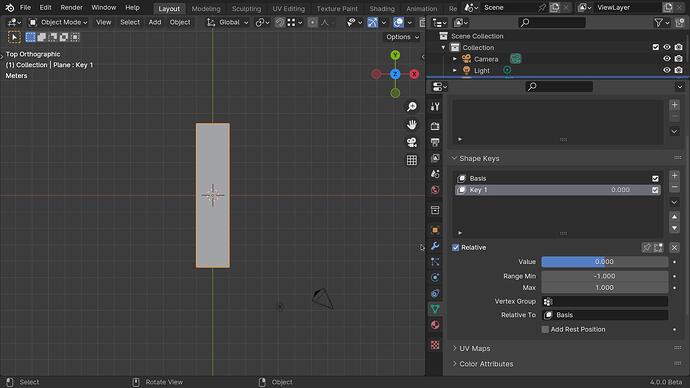Open shape key specials chevron menu

point(674,202)
